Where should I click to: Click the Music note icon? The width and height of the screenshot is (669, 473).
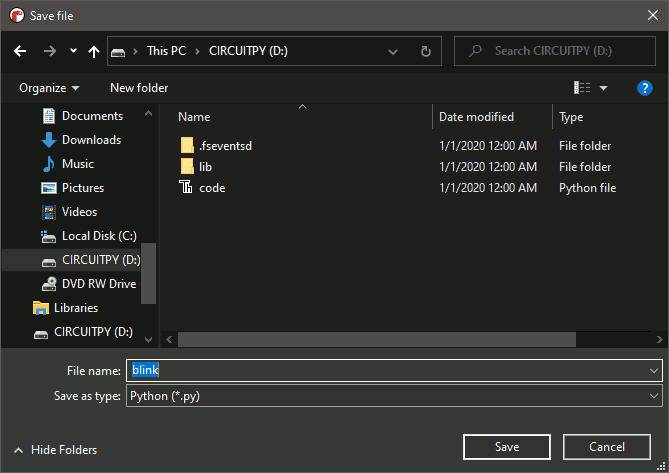[49, 164]
